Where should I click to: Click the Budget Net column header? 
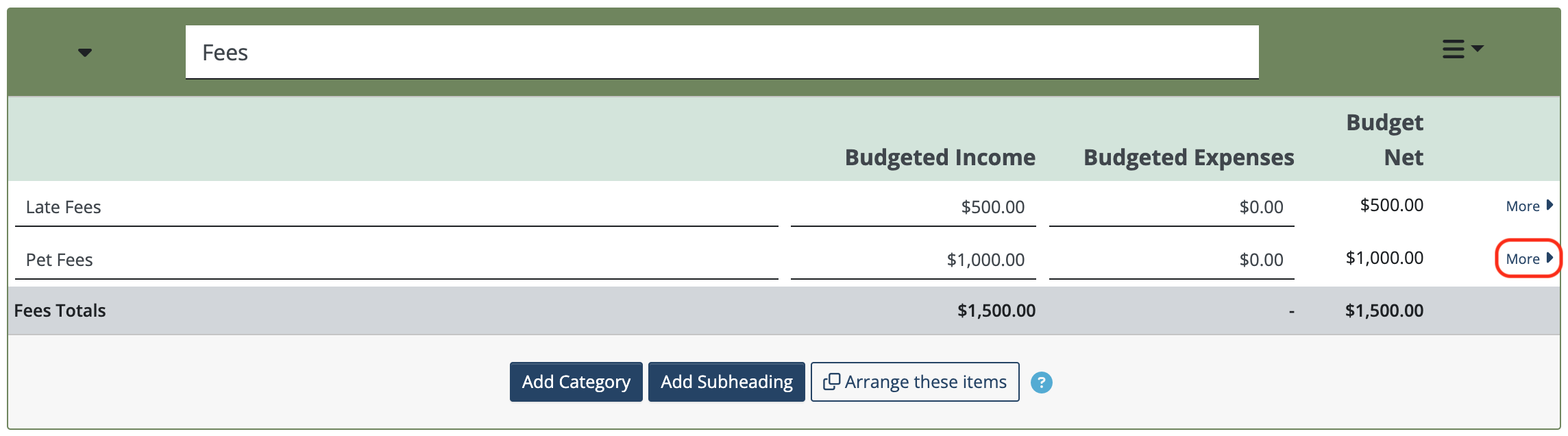(x=1385, y=140)
